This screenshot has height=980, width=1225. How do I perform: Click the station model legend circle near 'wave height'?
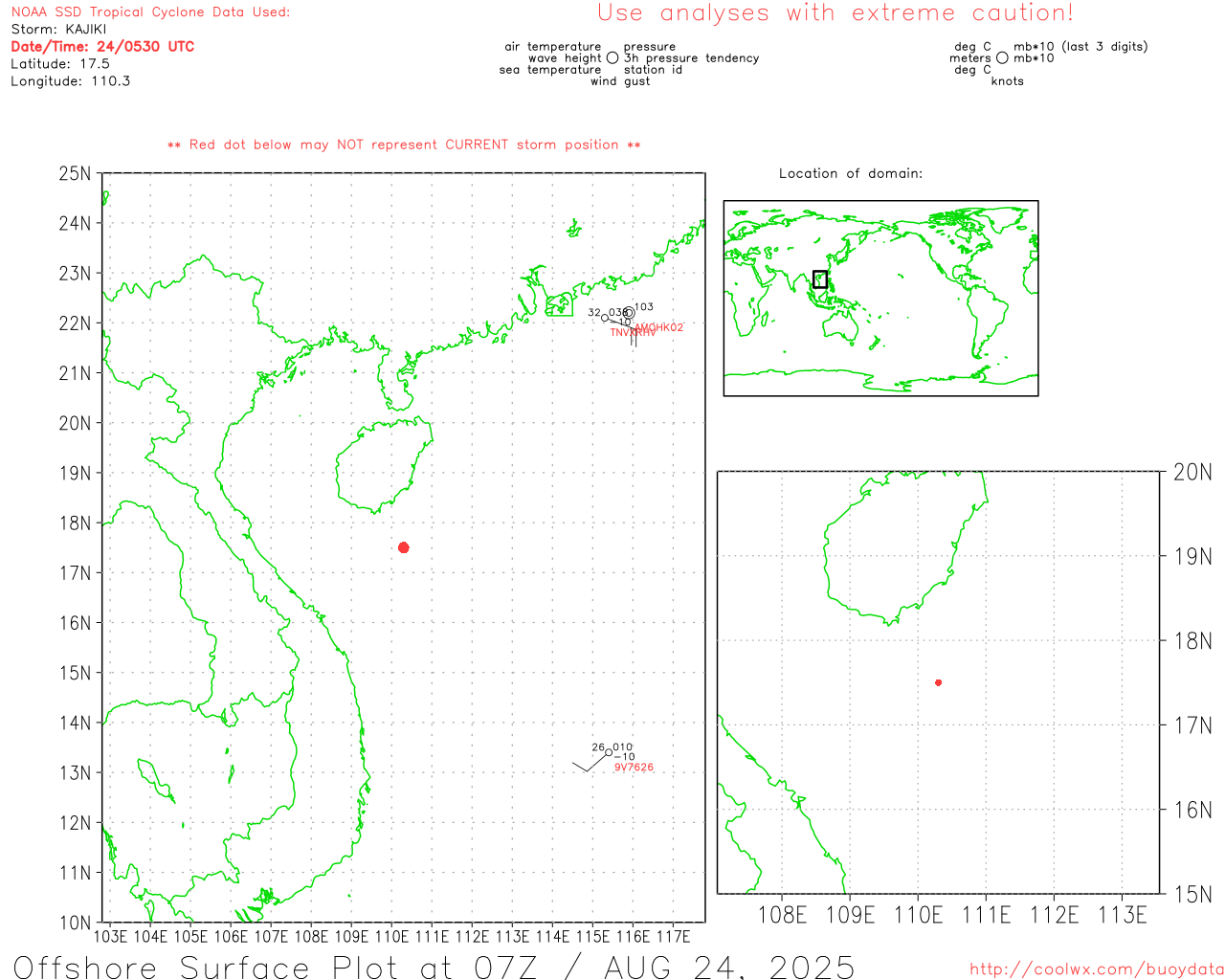tap(612, 58)
